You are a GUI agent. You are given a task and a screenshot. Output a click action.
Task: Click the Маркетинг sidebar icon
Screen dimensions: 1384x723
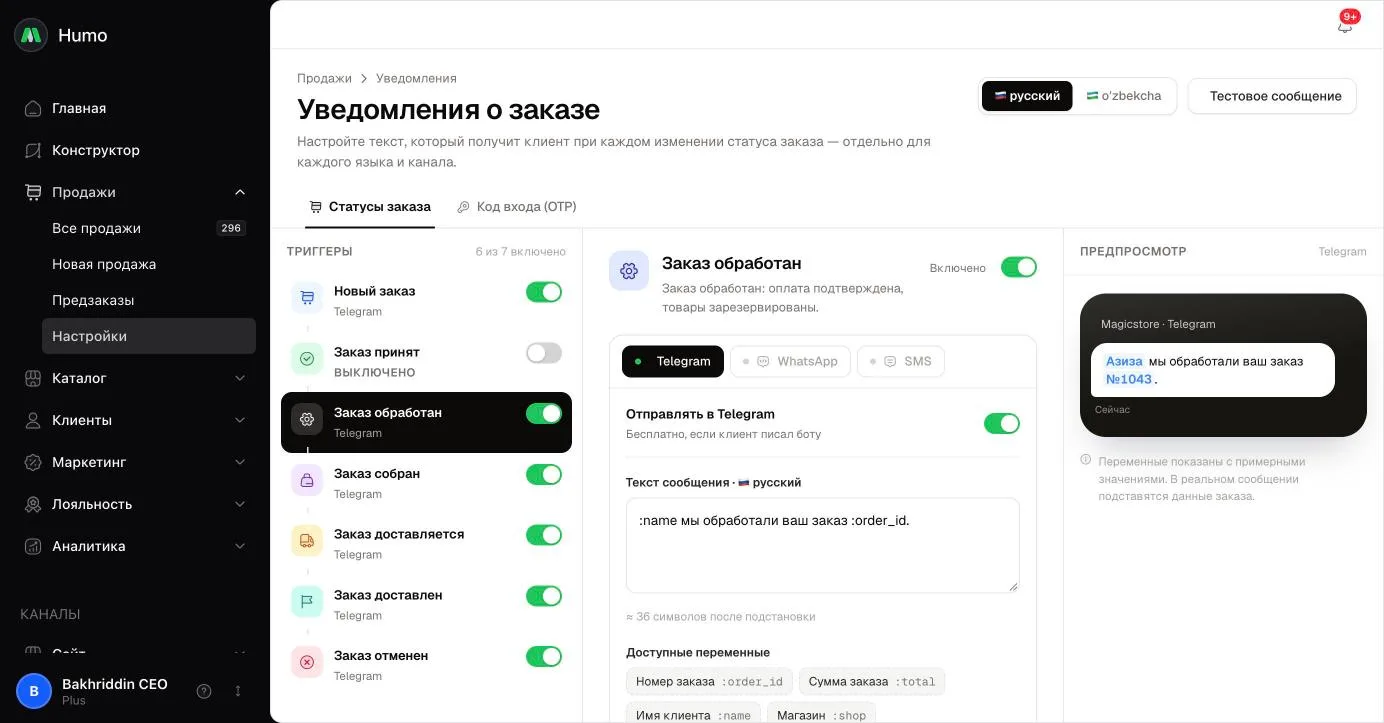[x=33, y=462]
